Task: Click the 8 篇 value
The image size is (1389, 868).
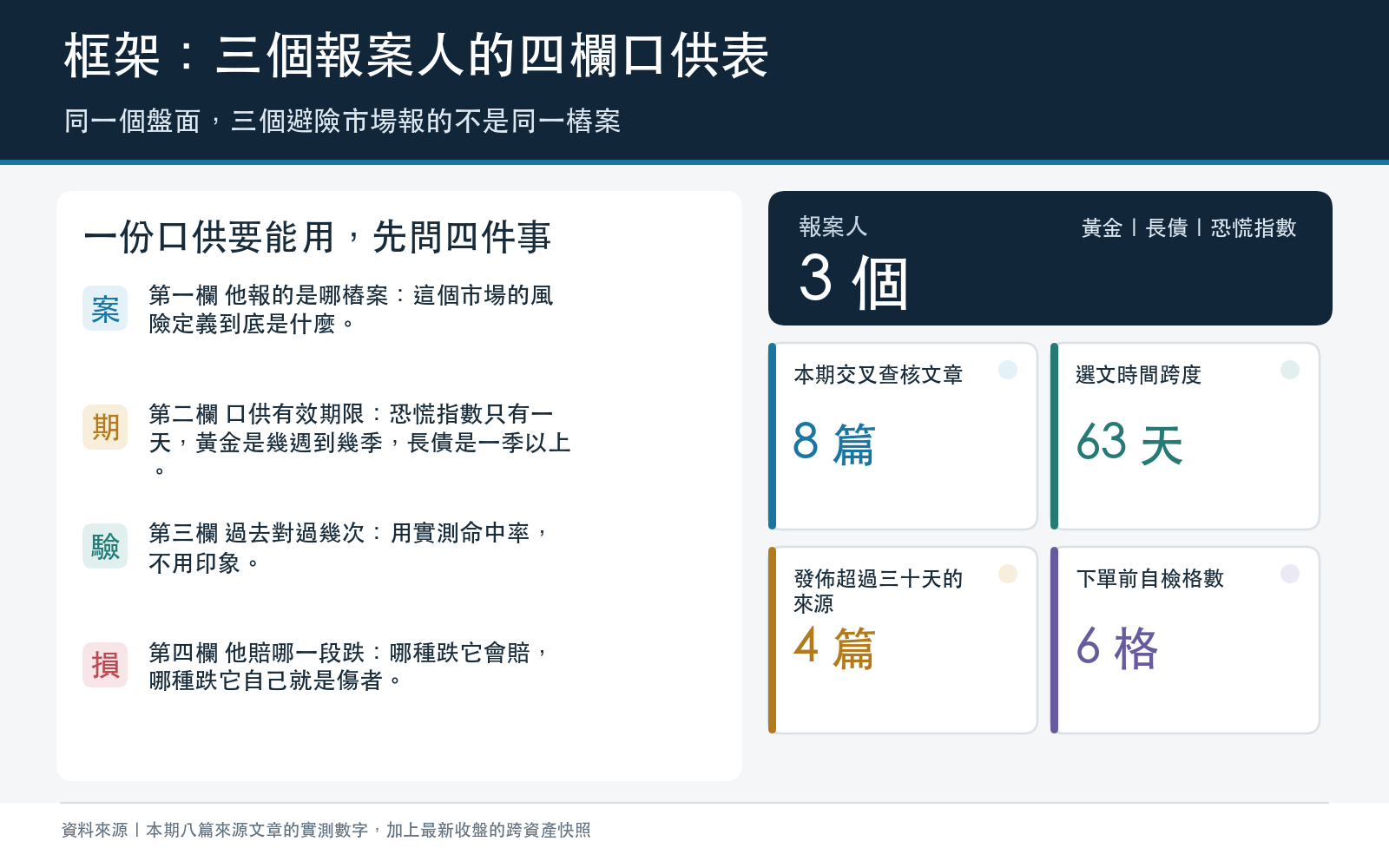Action: tap(834, 443)
